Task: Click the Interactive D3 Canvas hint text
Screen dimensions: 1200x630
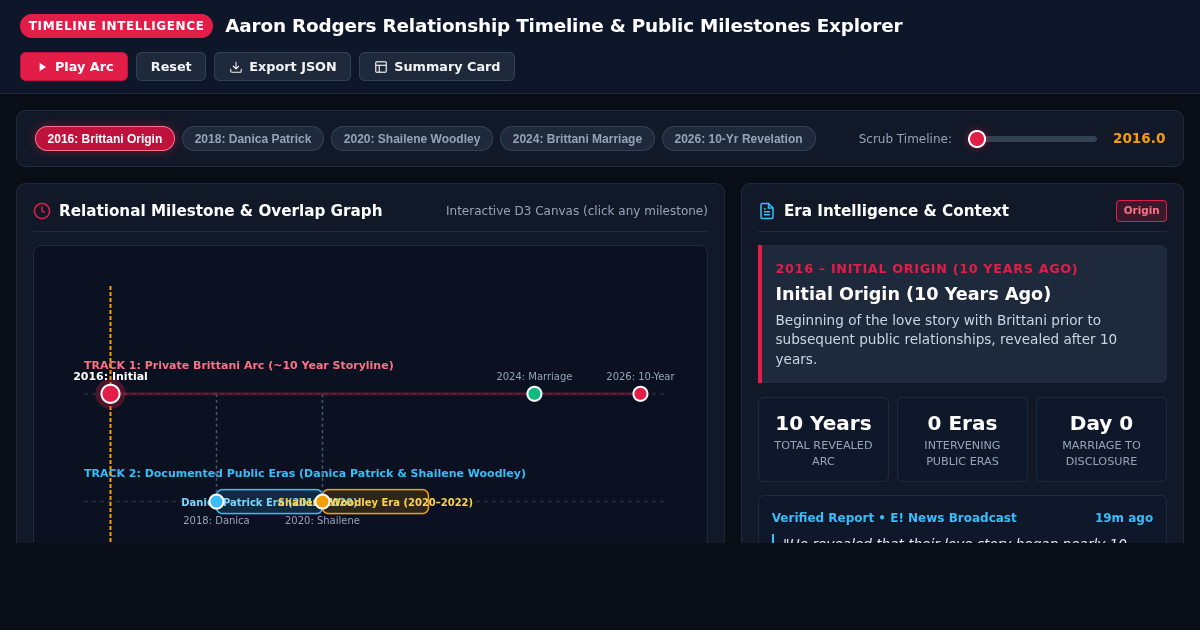Action: pyautogui.click(x=577, y=211)
